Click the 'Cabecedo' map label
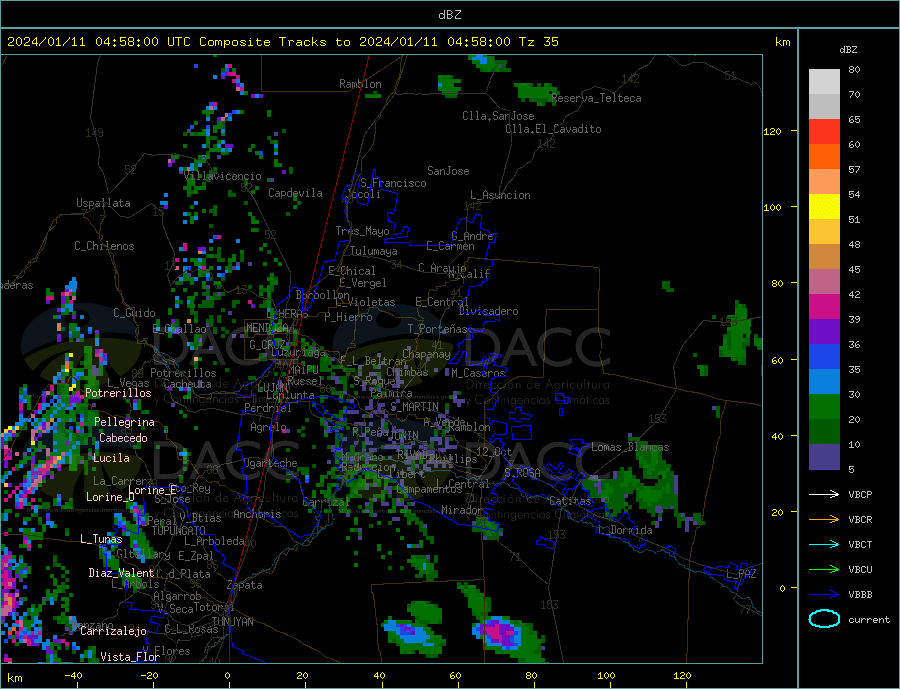This screenshot has height=689, width=900. (123, 438)
